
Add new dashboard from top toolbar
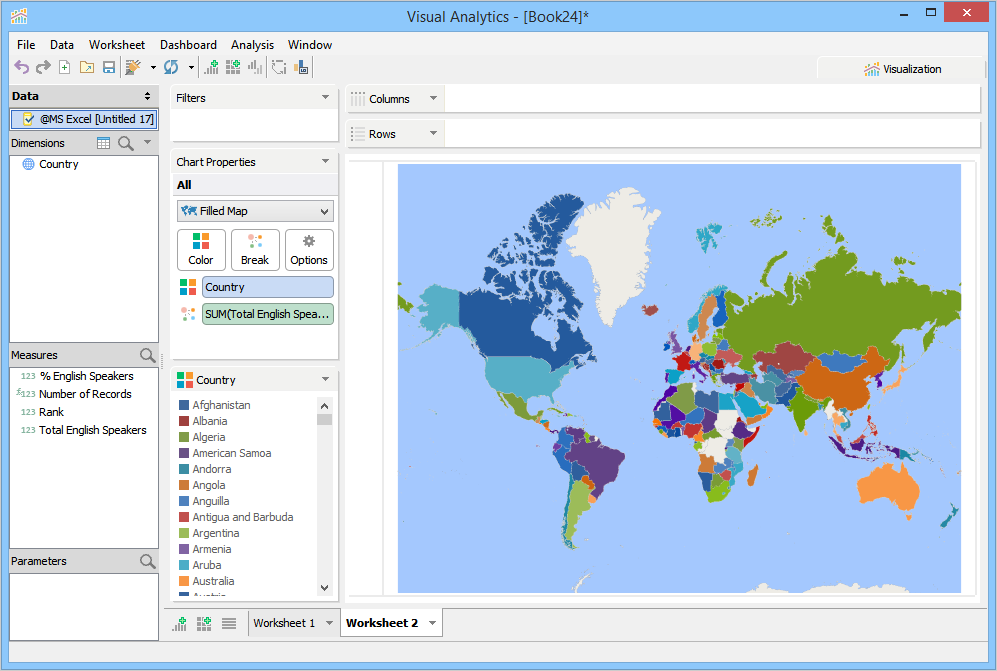tap(233, 67)
